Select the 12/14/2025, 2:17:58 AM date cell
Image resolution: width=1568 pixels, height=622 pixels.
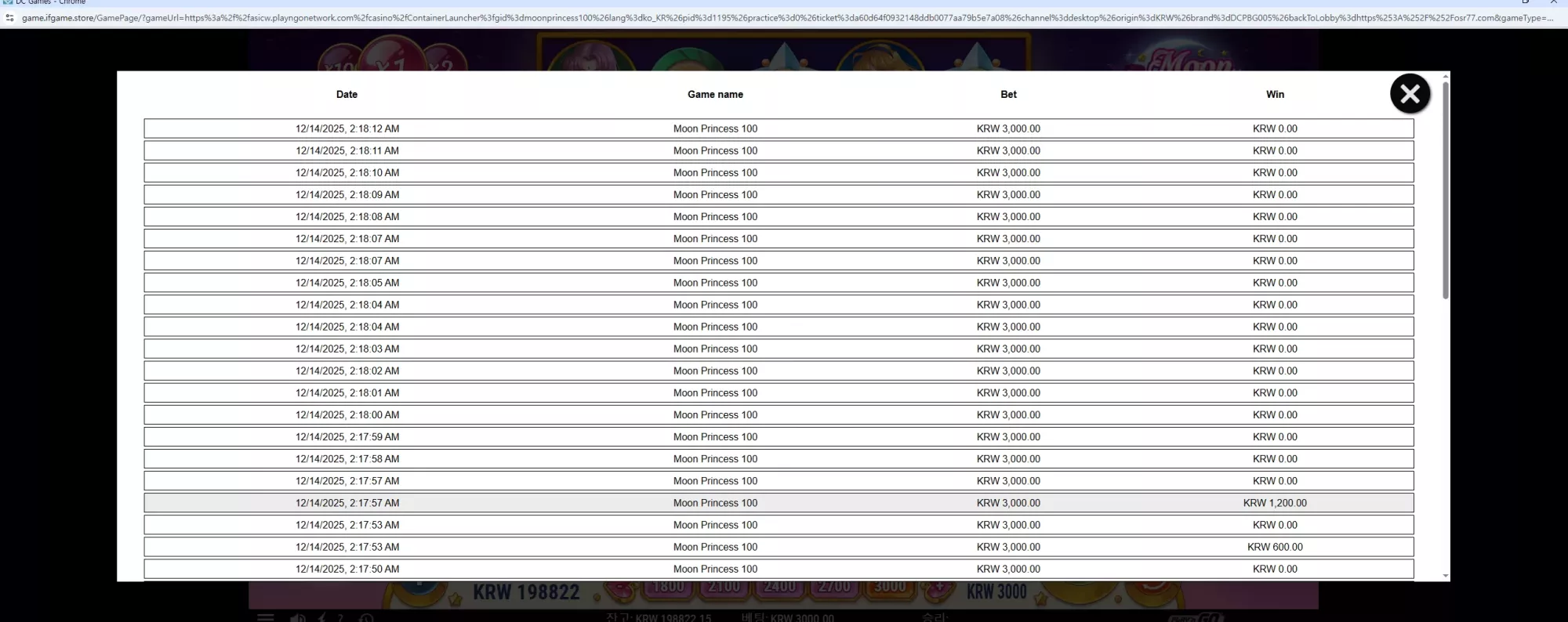coord(347,459)
